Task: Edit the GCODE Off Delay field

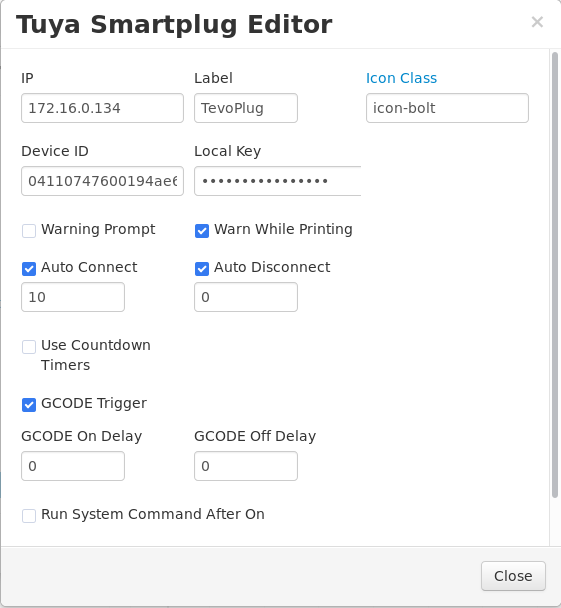Action: point(246,466)
